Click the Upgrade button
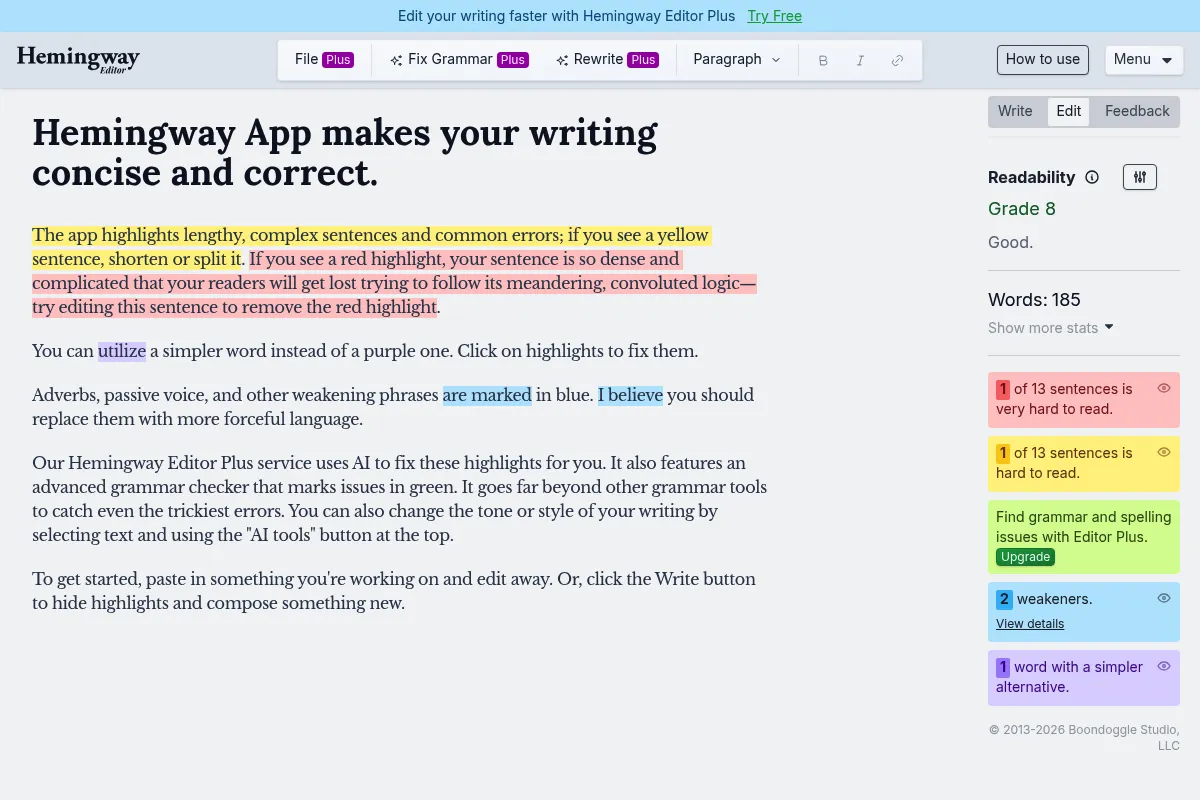Image resolution: width=1200 pixels, height=800 pixels. [x=1026, y=557]
